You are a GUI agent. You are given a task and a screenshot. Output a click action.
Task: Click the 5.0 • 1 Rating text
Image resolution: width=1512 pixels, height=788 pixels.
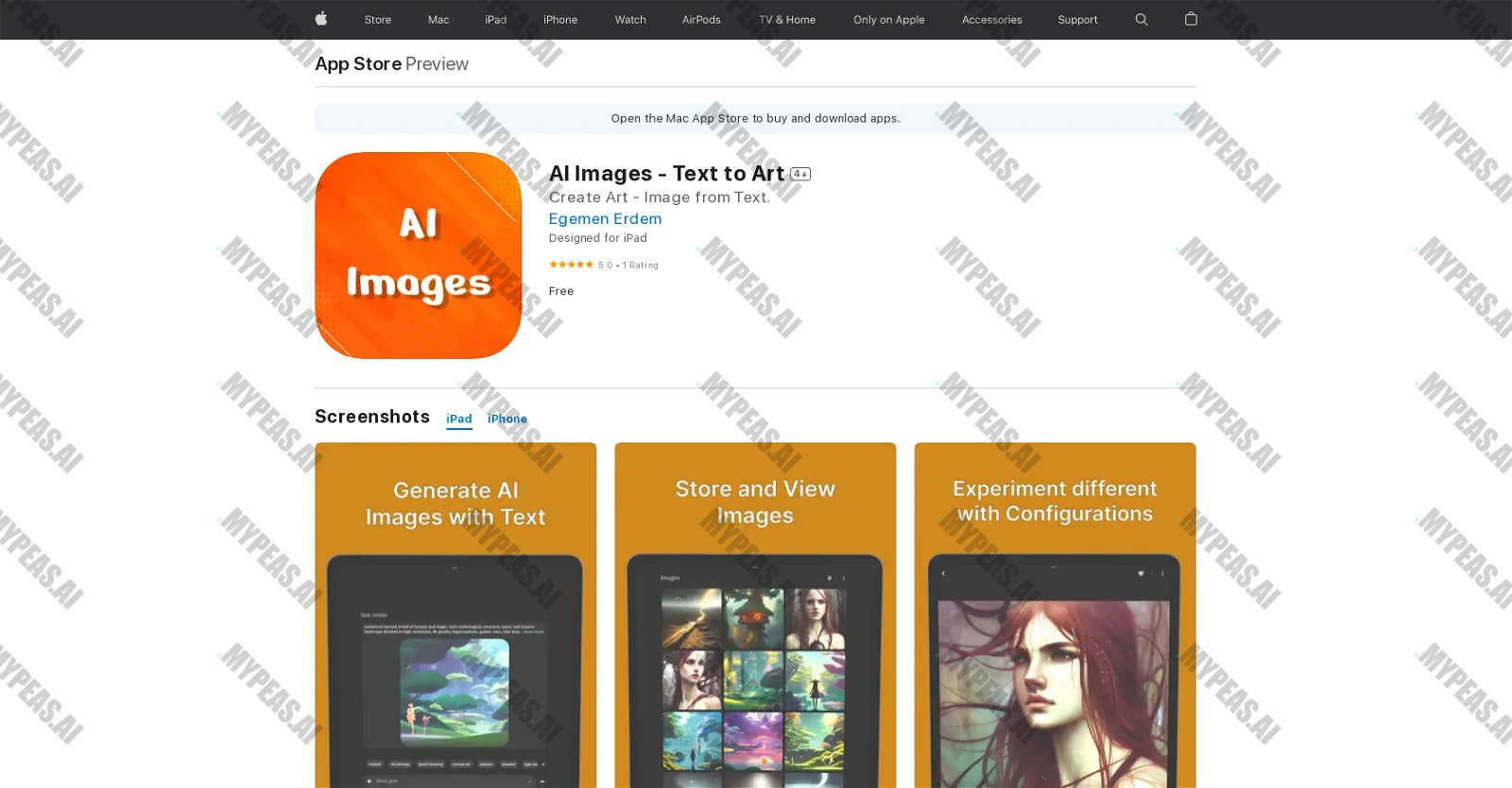coord(628,266)
